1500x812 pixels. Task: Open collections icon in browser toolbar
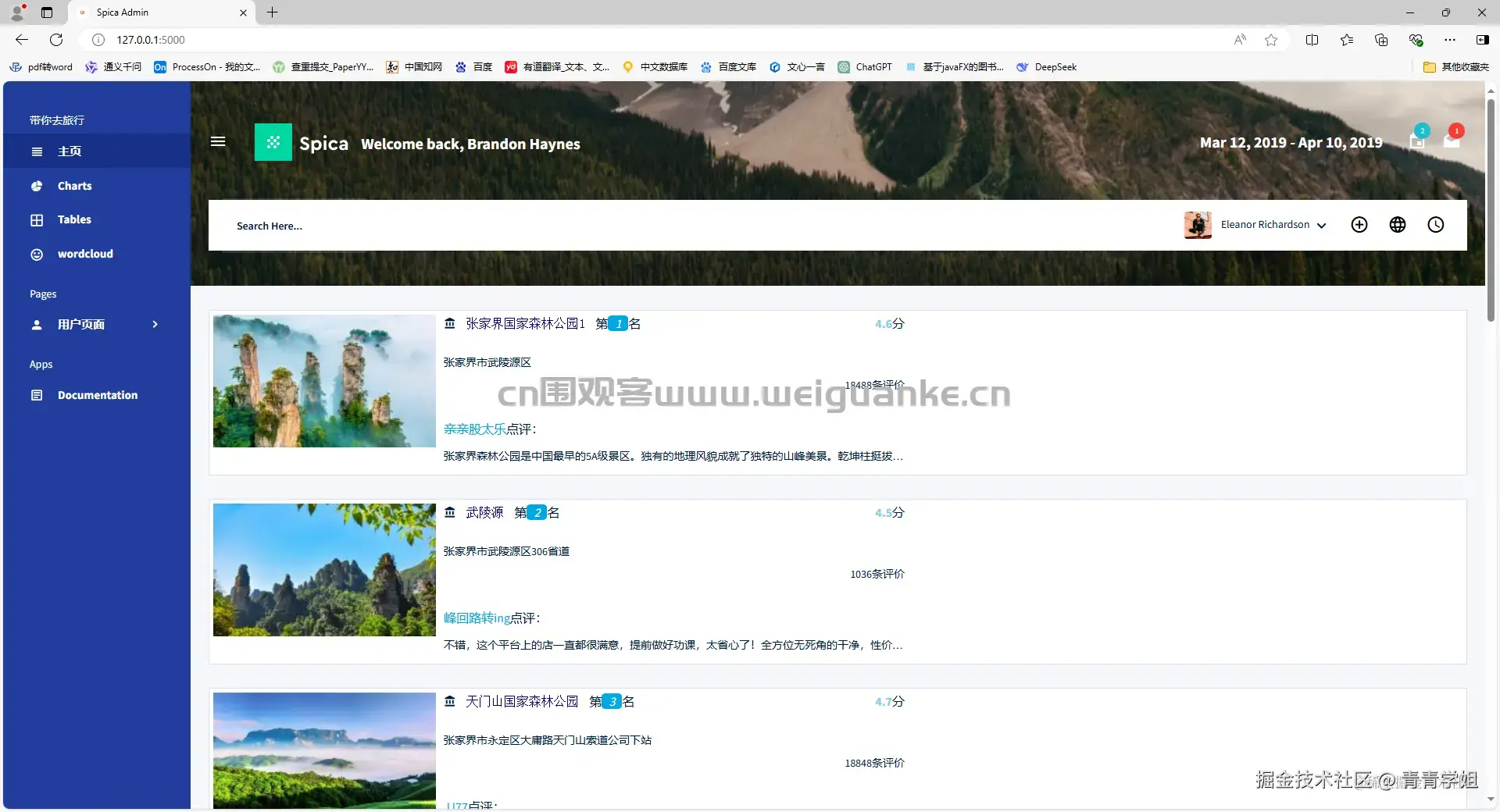pos(1381,40)
